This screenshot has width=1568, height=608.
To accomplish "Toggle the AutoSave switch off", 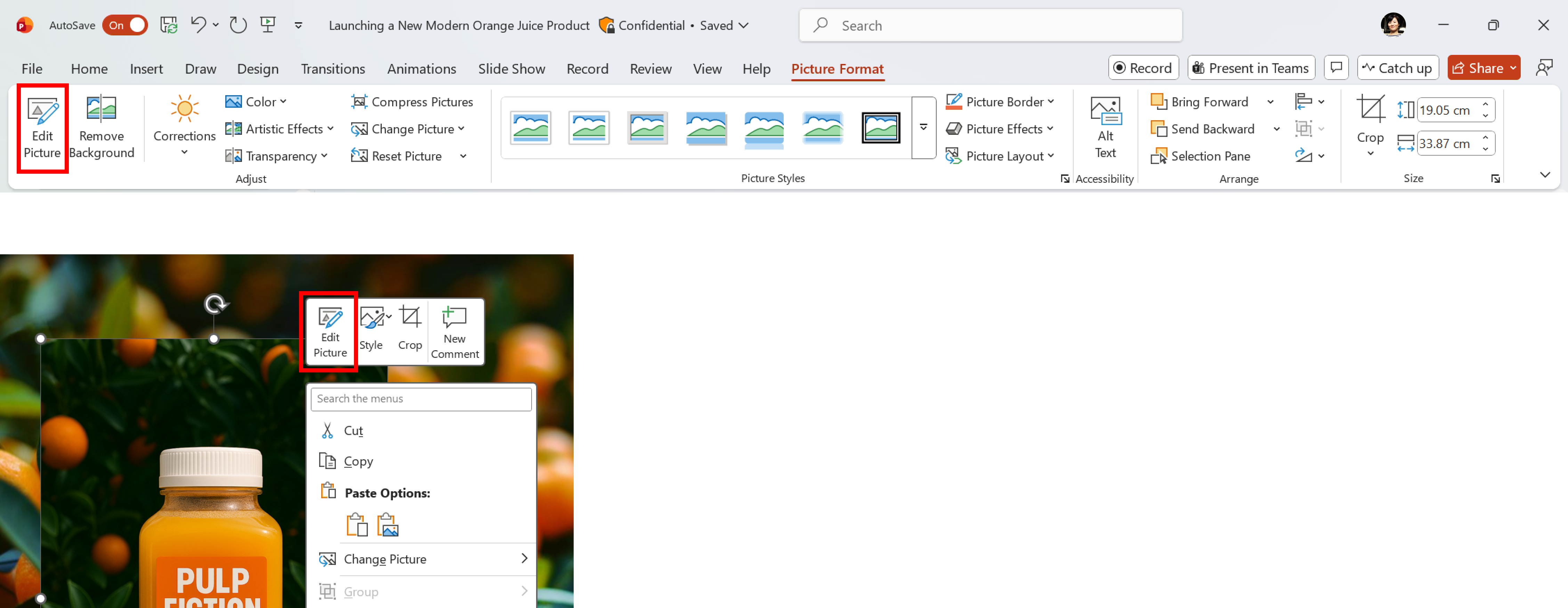I will (x=125, y=25).
